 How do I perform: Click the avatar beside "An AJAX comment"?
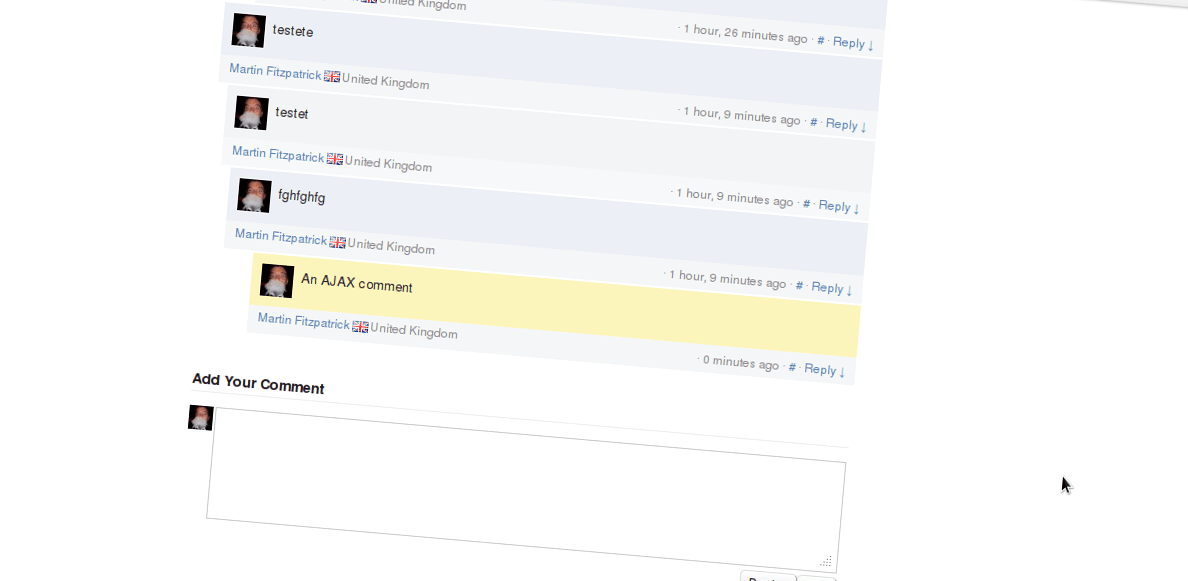[x=276, y=280]
